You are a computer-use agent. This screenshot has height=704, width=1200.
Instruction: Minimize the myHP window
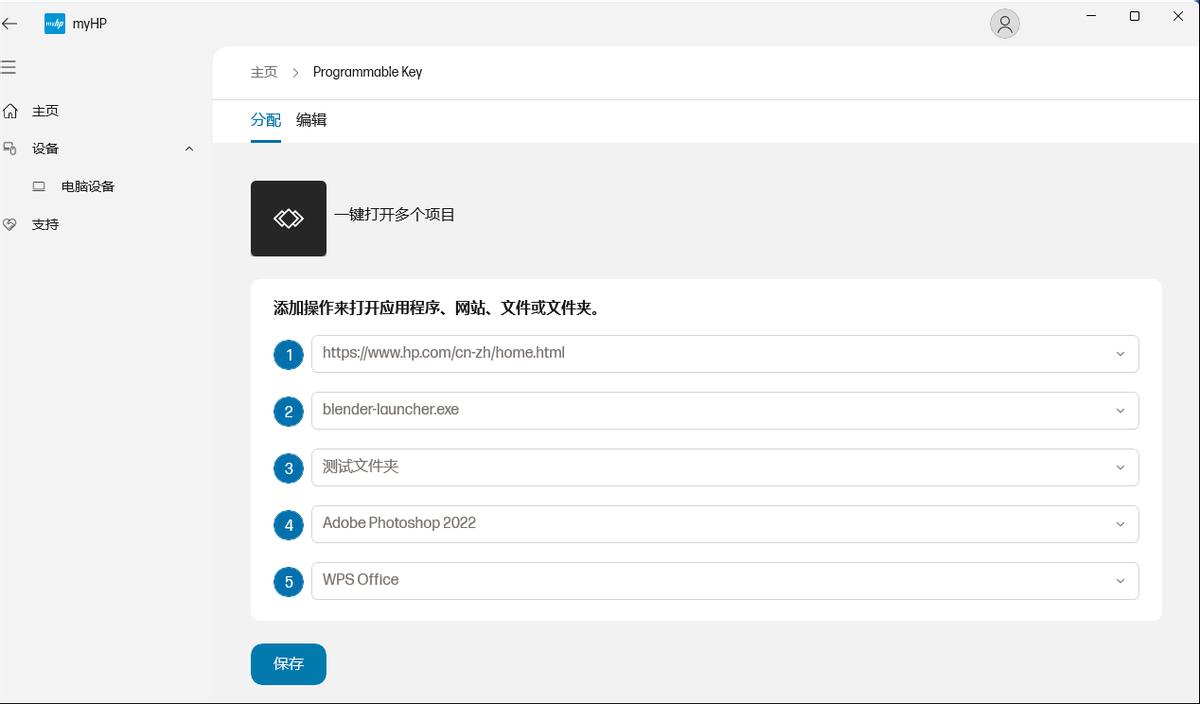(1091, 16)
